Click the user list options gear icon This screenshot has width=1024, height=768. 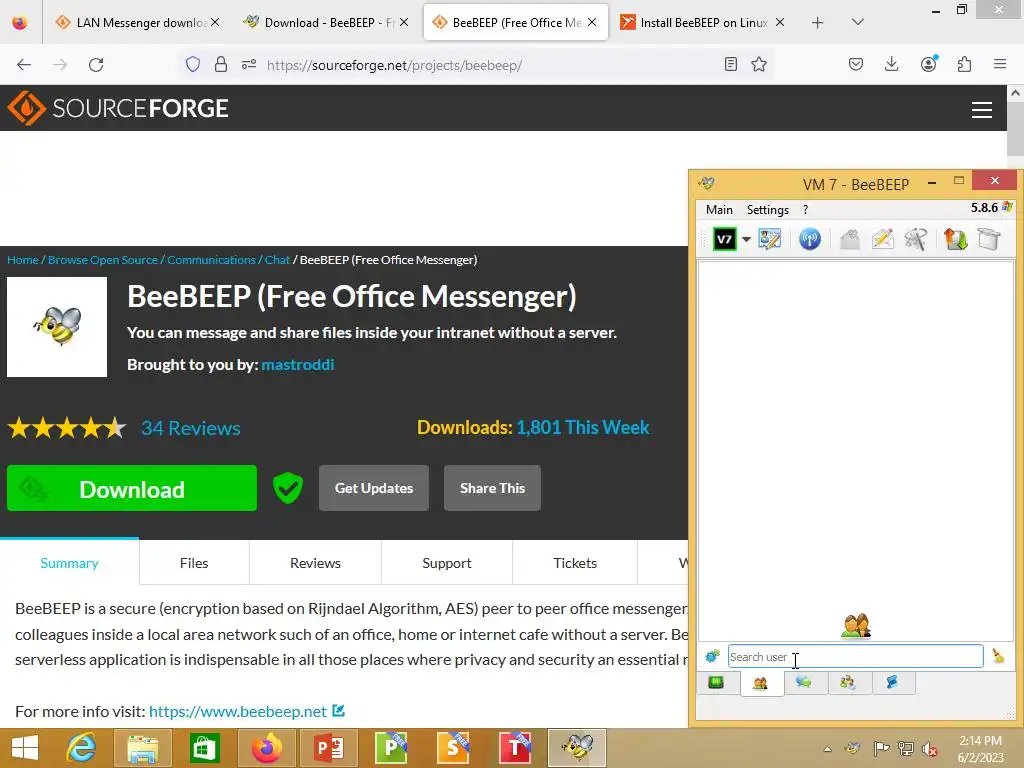click(712, 656)
